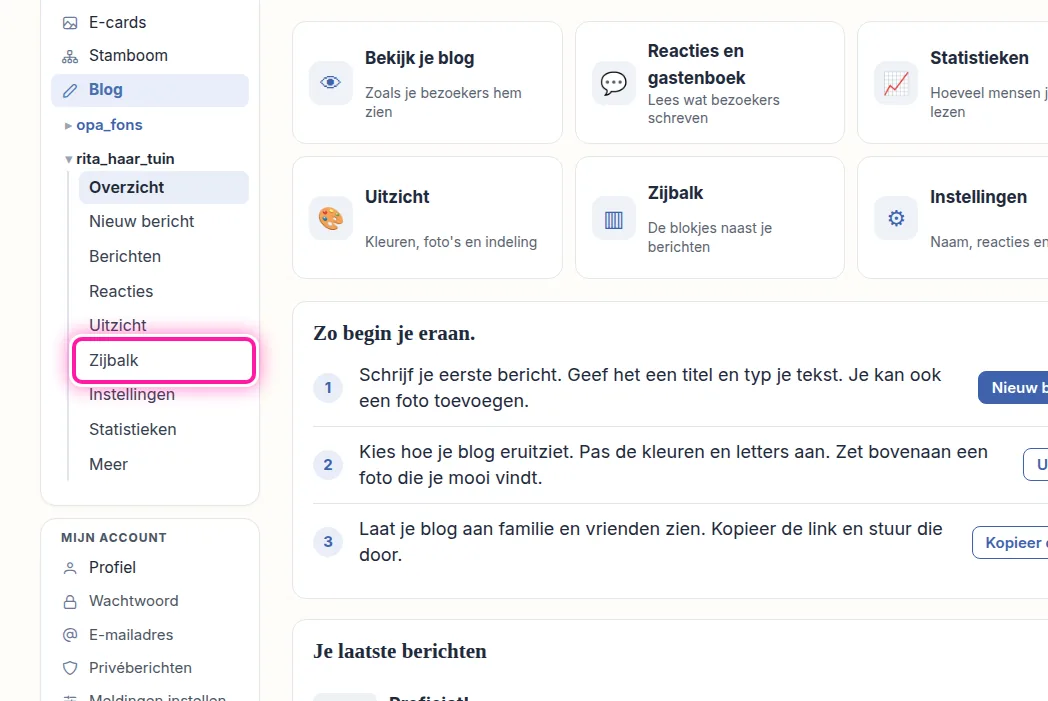This screenshot has width=1048, height=701.
Task: Open the Uitzicht card title
Action: (x=397, y=197)
